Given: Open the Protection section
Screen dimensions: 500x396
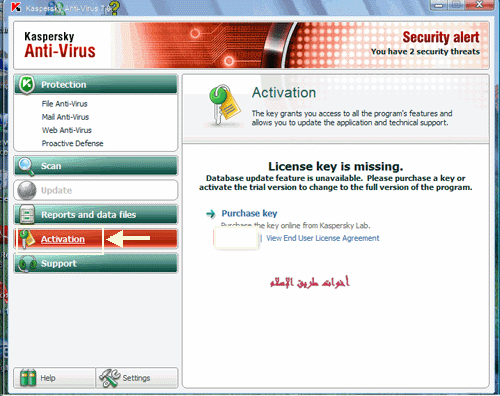Looking at the screenshot, I should [96, 84].
